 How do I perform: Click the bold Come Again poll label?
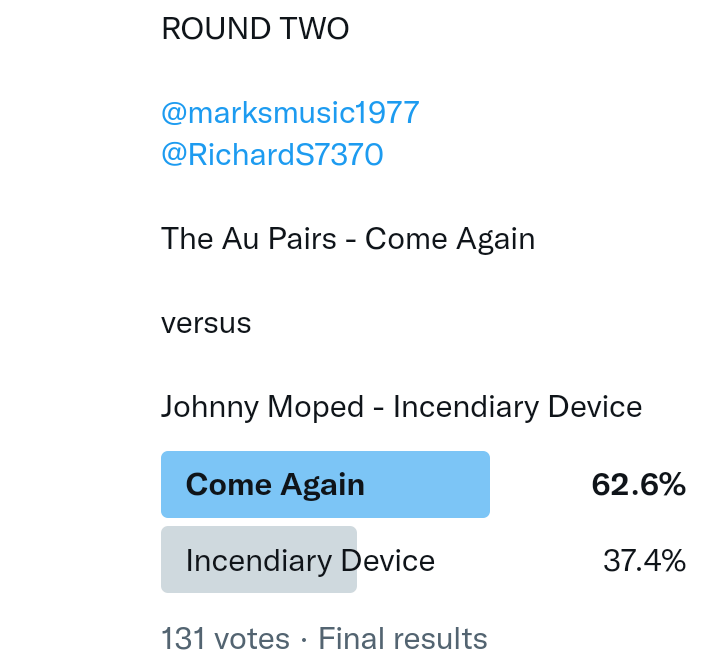(275, 485)
